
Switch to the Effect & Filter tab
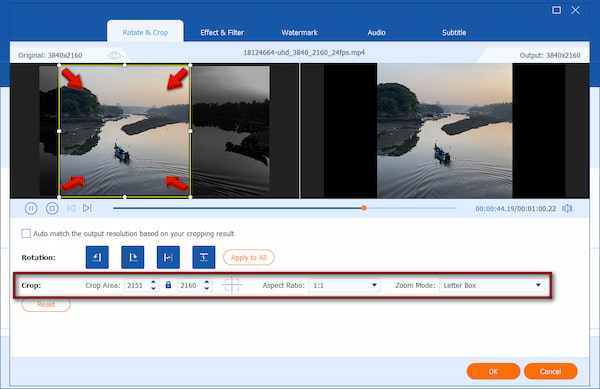click(x=222, y=33)
